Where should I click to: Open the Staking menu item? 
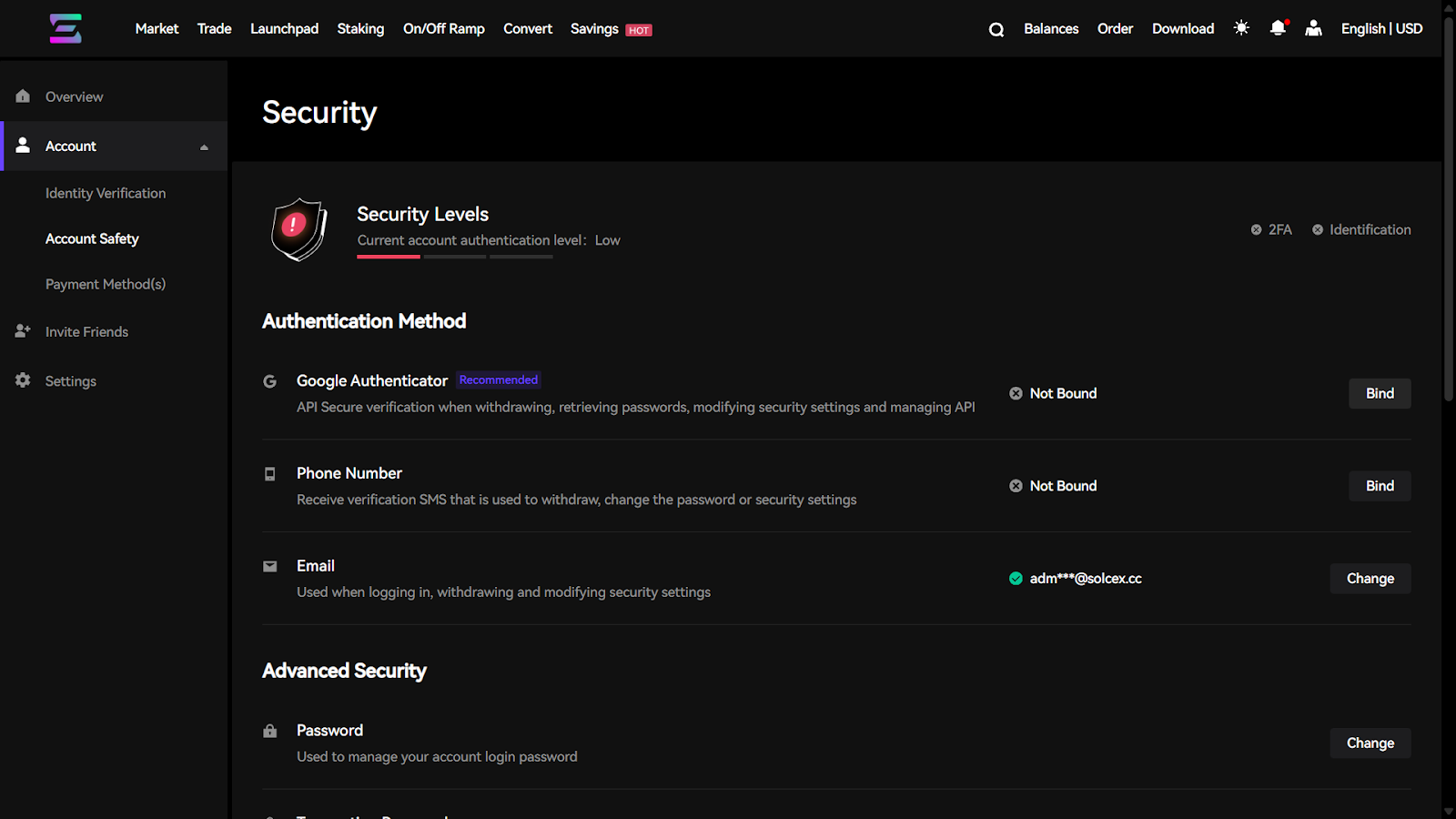click(360, 29)
